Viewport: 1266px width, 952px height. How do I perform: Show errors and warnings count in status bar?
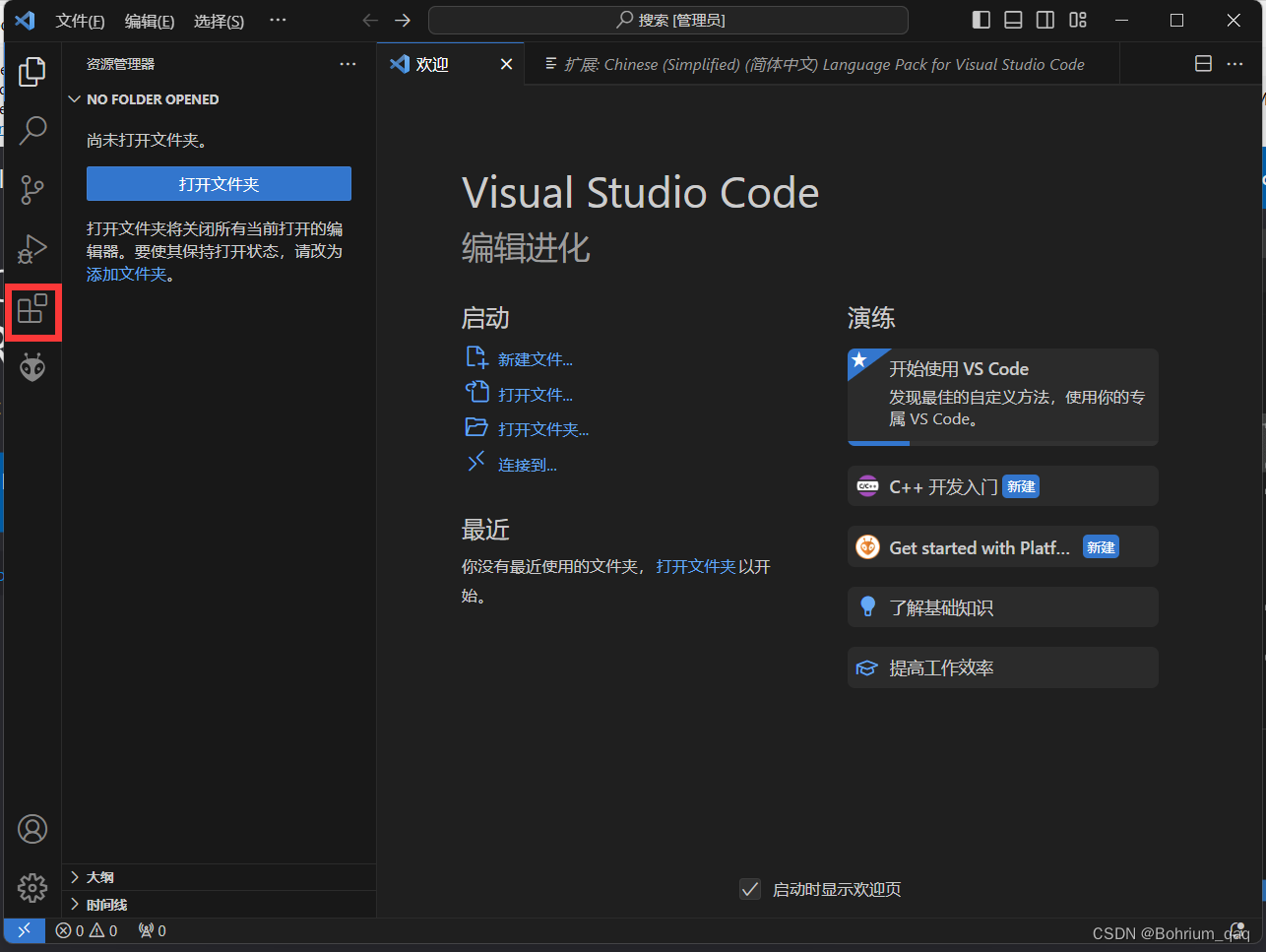click(87, 930)
